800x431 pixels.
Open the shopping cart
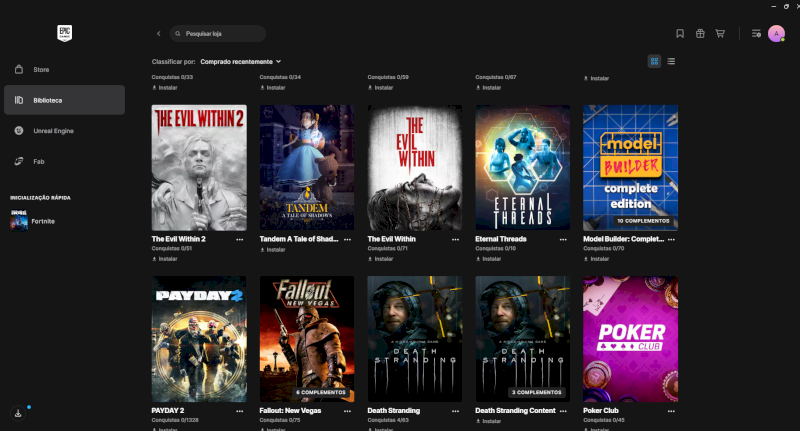point(720,34)
